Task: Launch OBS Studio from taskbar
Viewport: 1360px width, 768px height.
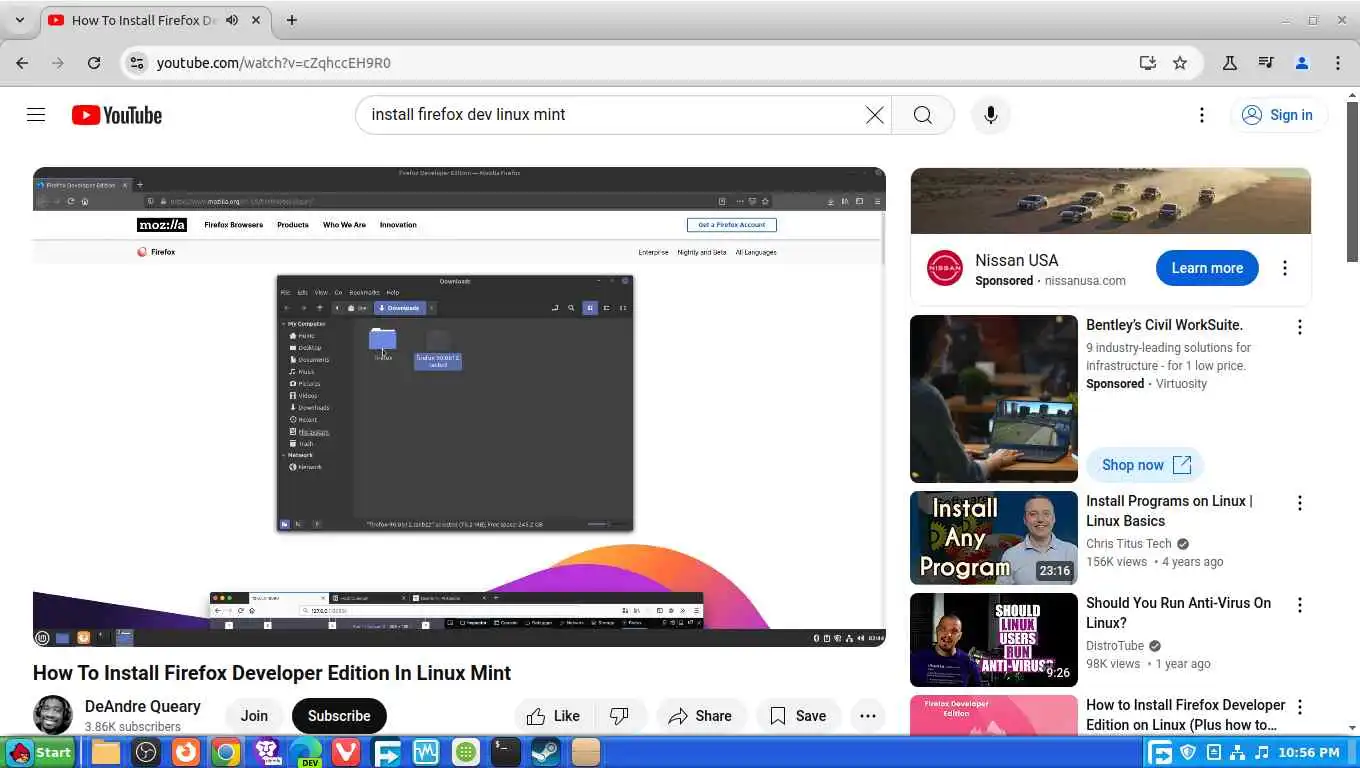Action: click(146, 752)
